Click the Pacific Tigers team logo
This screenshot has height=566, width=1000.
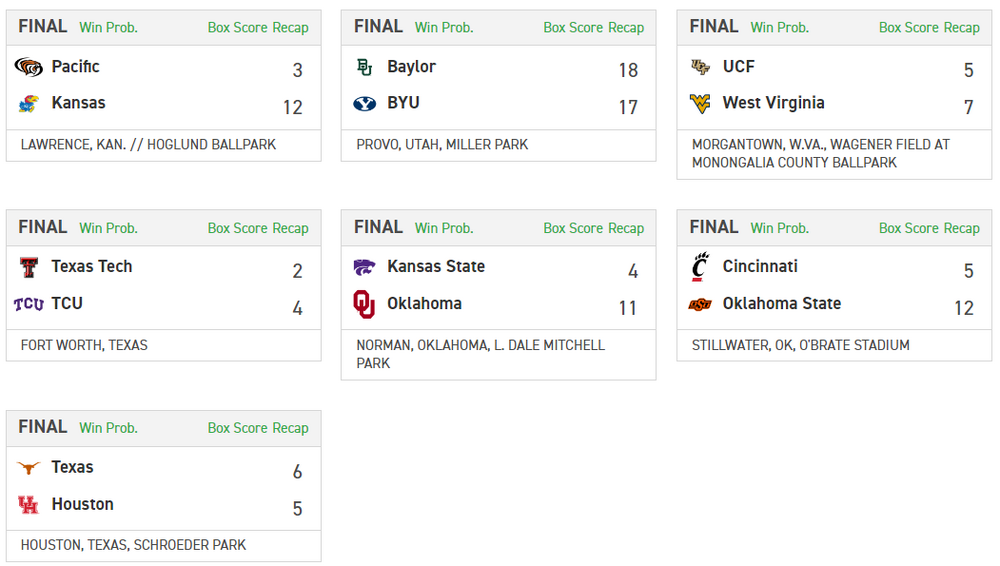pyautogui.click(x=28, y=67)
